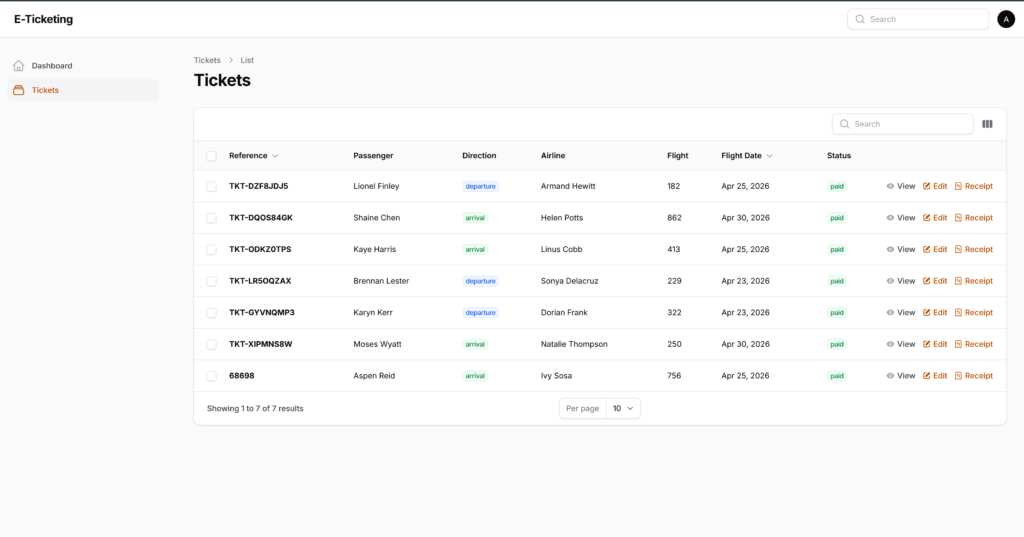The width and height of the screenshot is (1024, 537).
Task: Check the TKT-DQOS84GK row checkbox
Action: click(x=212, y=218)
